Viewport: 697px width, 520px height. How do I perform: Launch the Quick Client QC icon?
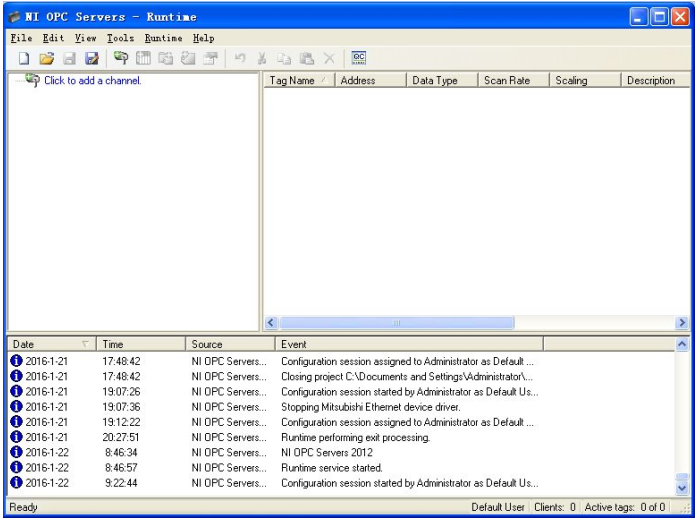359,58
